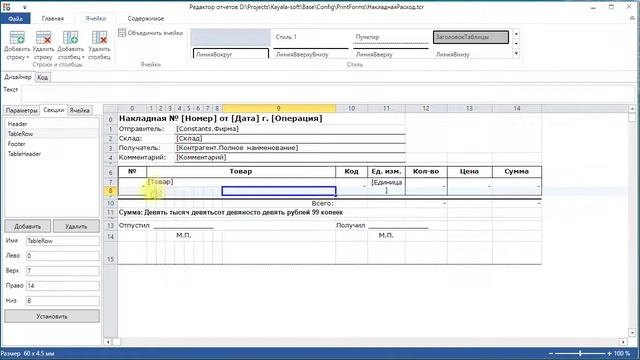This screenshot has width=640, height=360.
Task: Open the Секции panel tab
Action: click(53, 110)
